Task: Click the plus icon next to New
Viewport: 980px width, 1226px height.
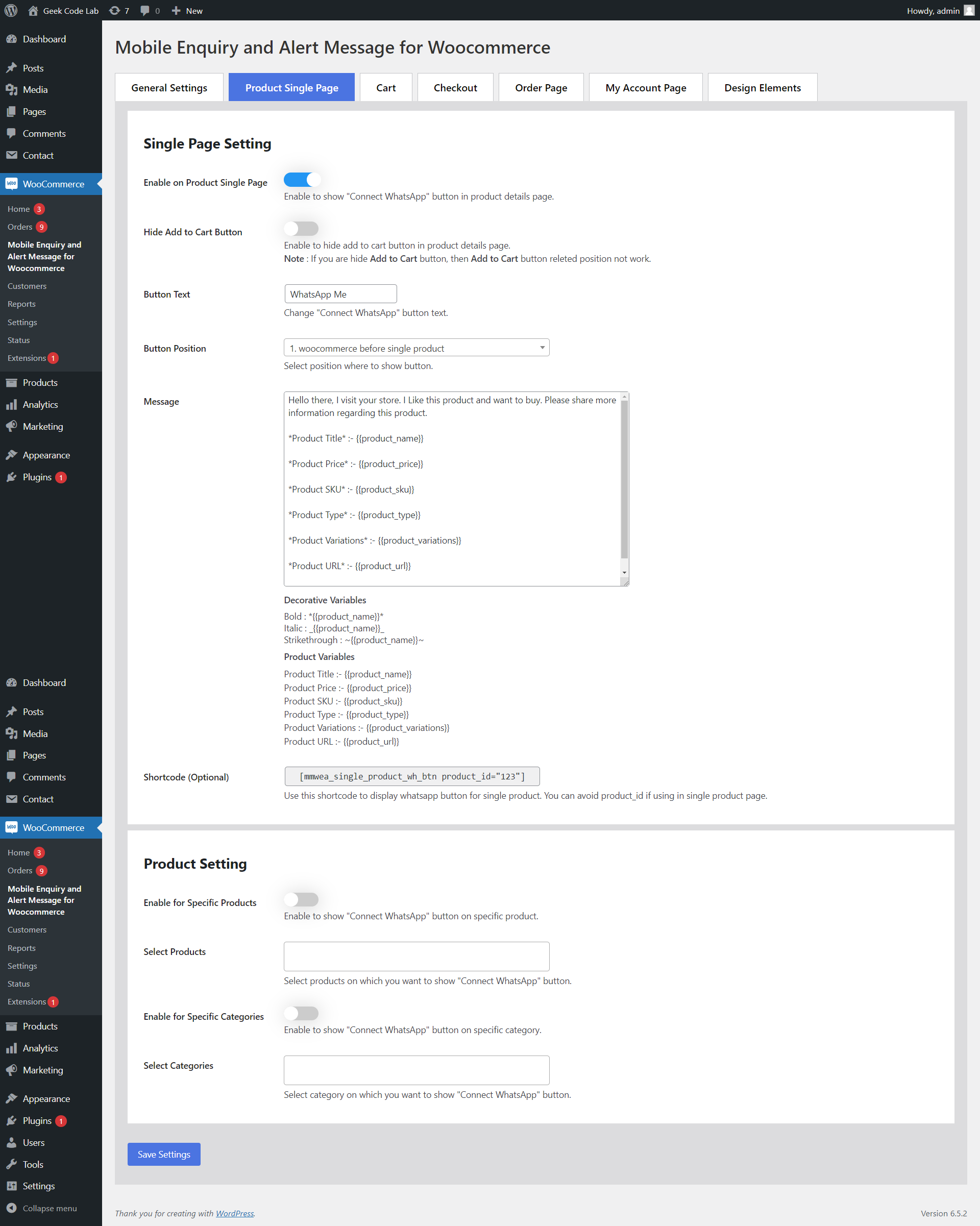Action: (176, 11)
